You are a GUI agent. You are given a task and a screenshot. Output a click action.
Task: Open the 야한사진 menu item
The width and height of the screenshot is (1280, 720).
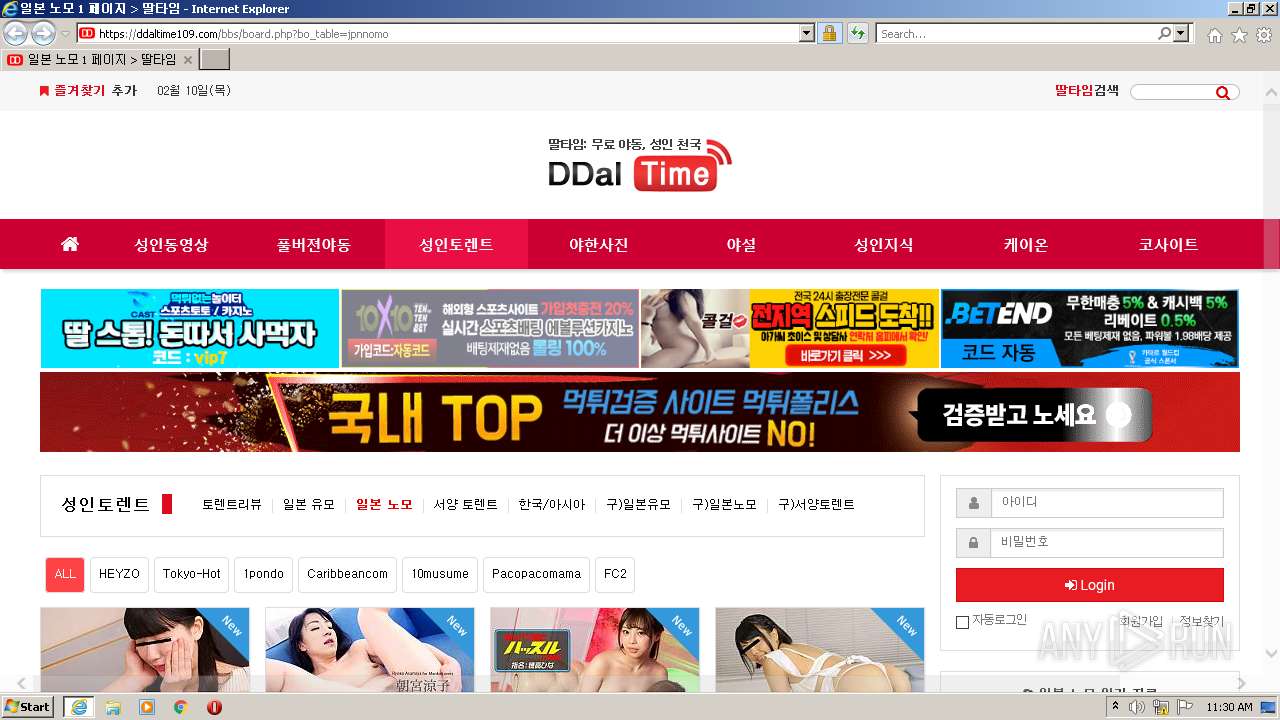coord(599,244)
